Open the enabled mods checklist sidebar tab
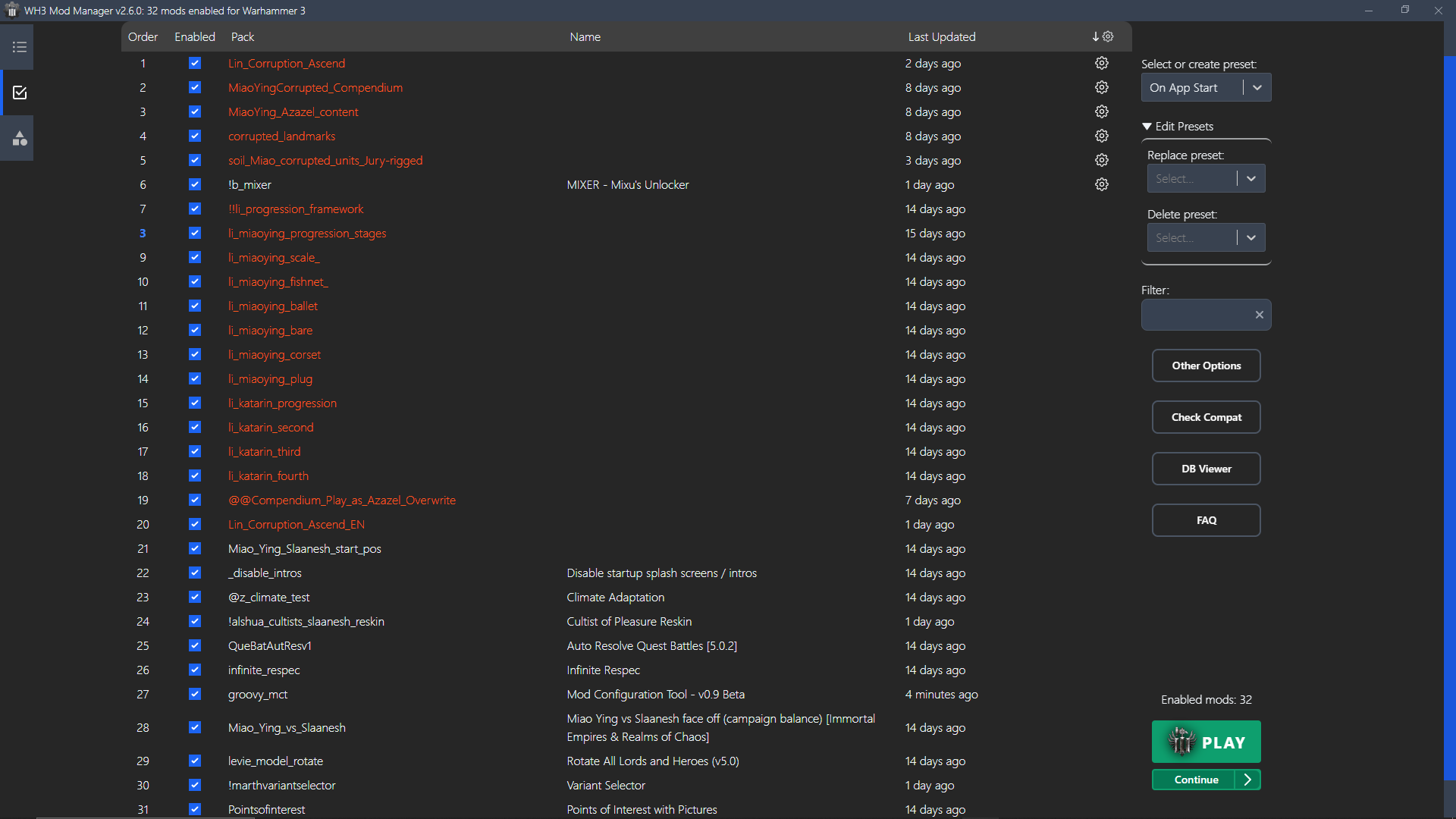This screenshot has height=819, width=1456. pyautogui.click(x=20, y=93)
